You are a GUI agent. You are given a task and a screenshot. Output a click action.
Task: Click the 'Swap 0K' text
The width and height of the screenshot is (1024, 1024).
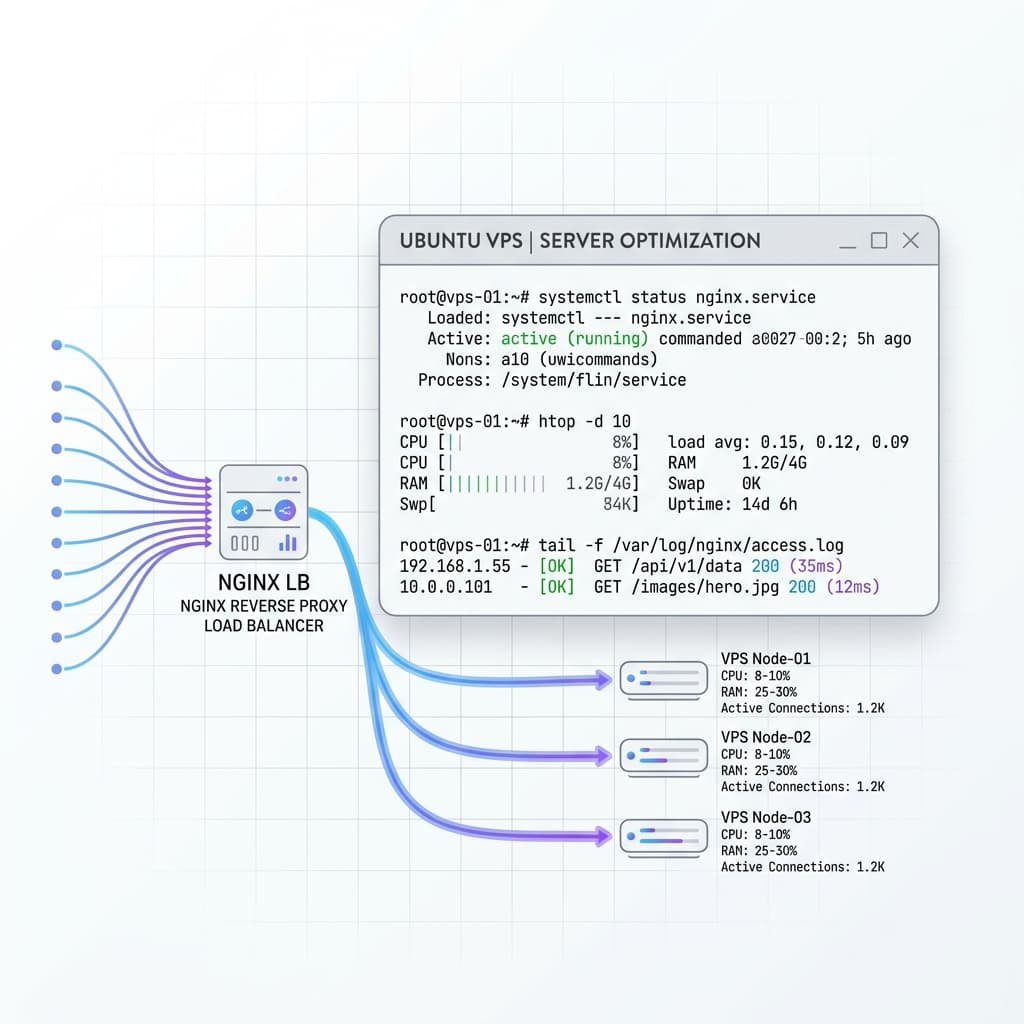[x=714, y=483]
